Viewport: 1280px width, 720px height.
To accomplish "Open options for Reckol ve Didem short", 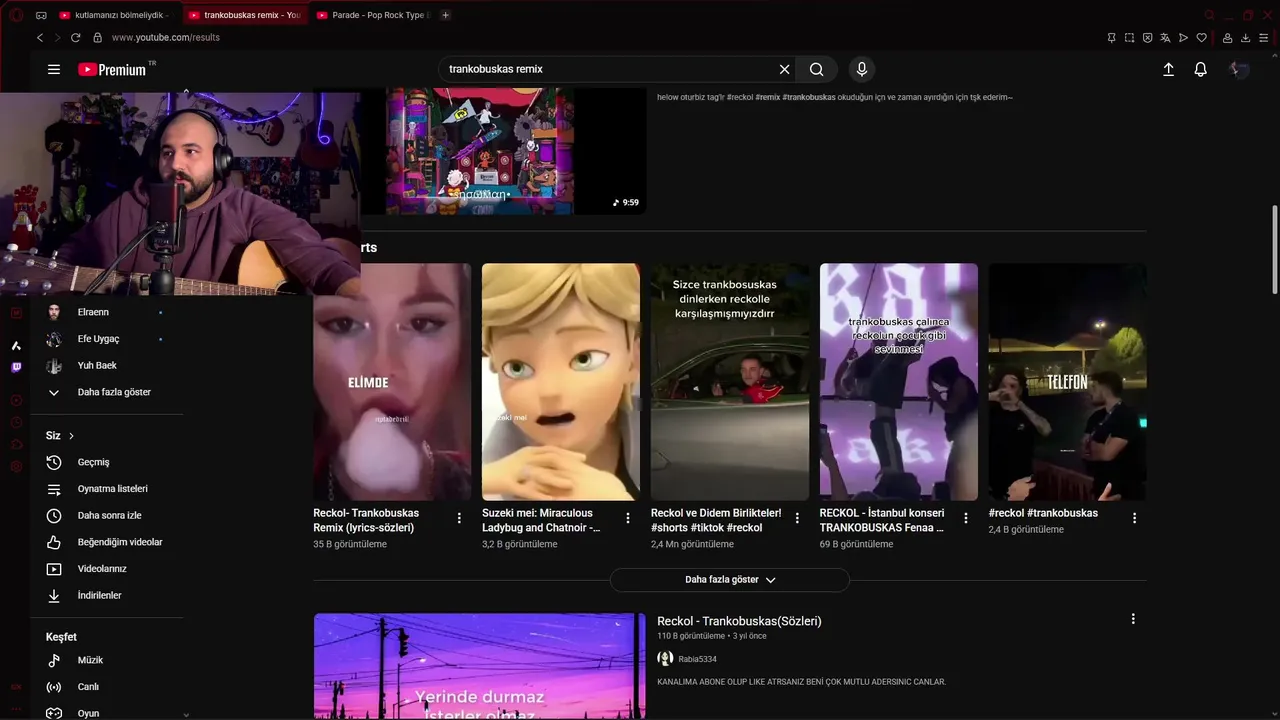I will tap(797, 518).
